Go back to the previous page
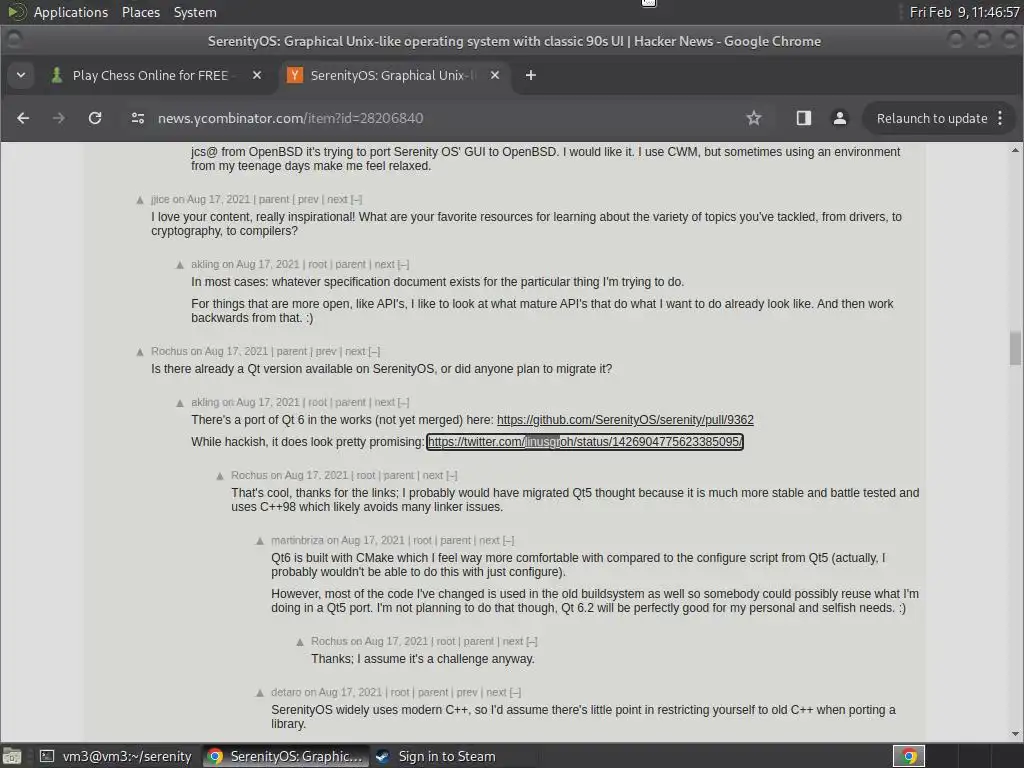The image size is (1024, 768). pyautogui.click(x=23, y=118)
